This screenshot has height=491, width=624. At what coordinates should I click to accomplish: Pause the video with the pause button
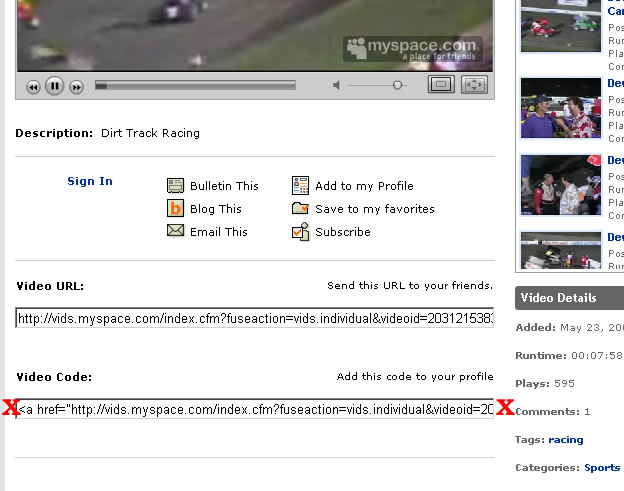pos(55,86)
